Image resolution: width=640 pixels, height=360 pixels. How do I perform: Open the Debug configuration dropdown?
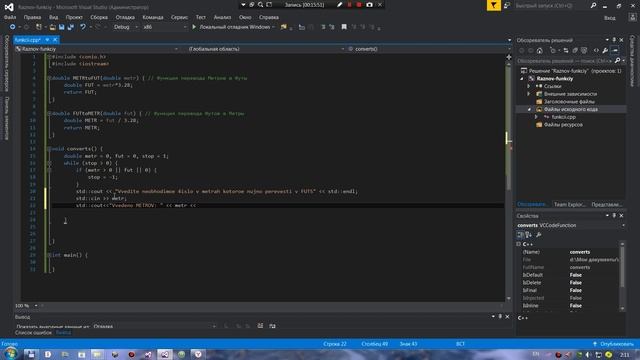(125, 27)
